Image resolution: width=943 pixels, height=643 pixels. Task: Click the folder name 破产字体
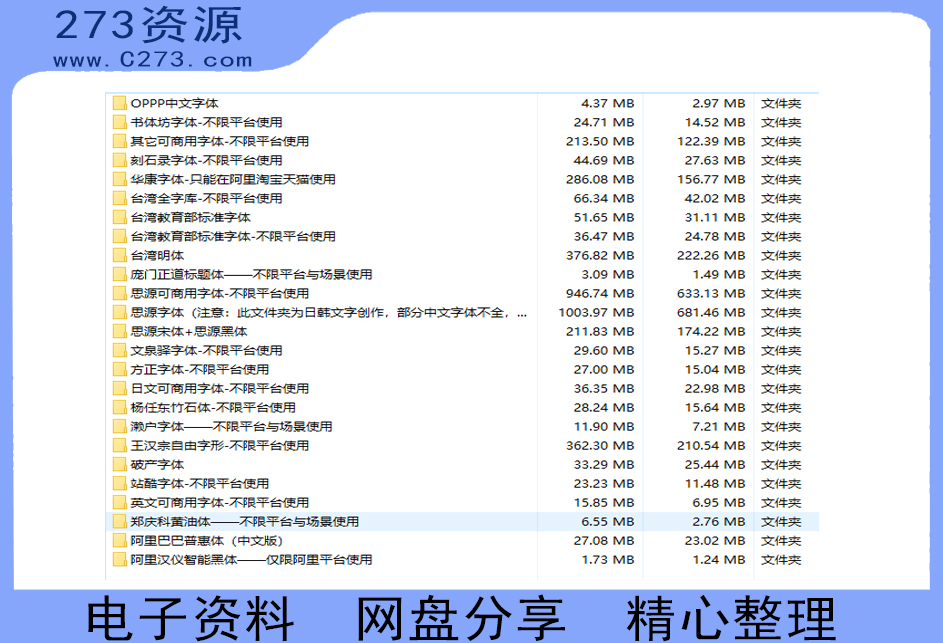click(x=157, y=464)
